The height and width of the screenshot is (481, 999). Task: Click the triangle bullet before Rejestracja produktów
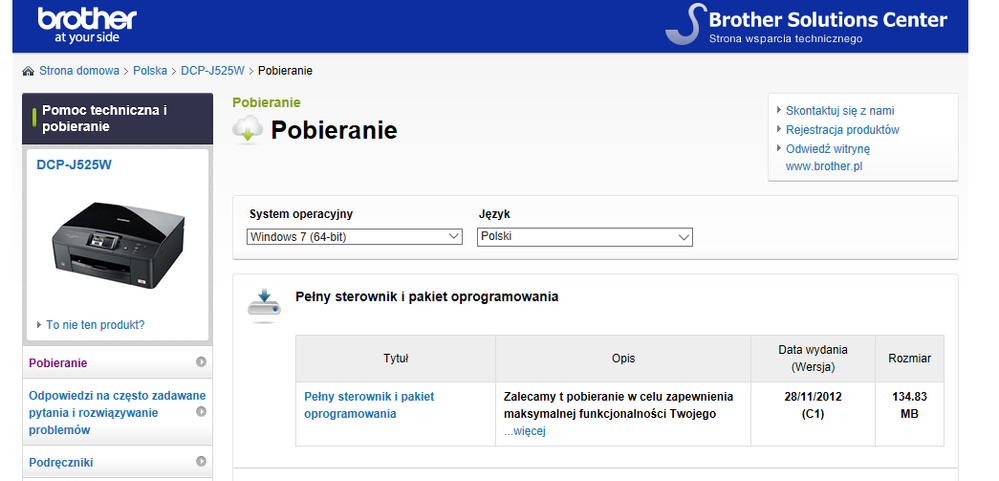point(779,129)
